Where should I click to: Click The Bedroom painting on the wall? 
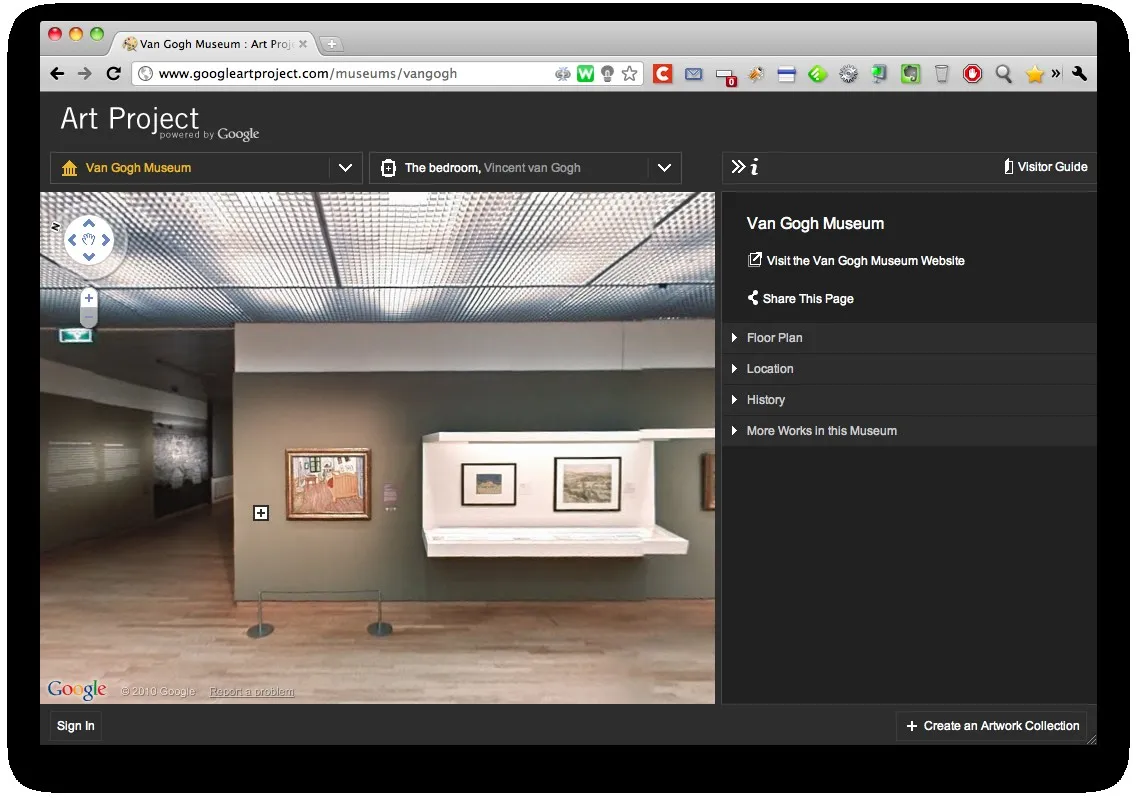pyautogui.click(x=328, y=484)
